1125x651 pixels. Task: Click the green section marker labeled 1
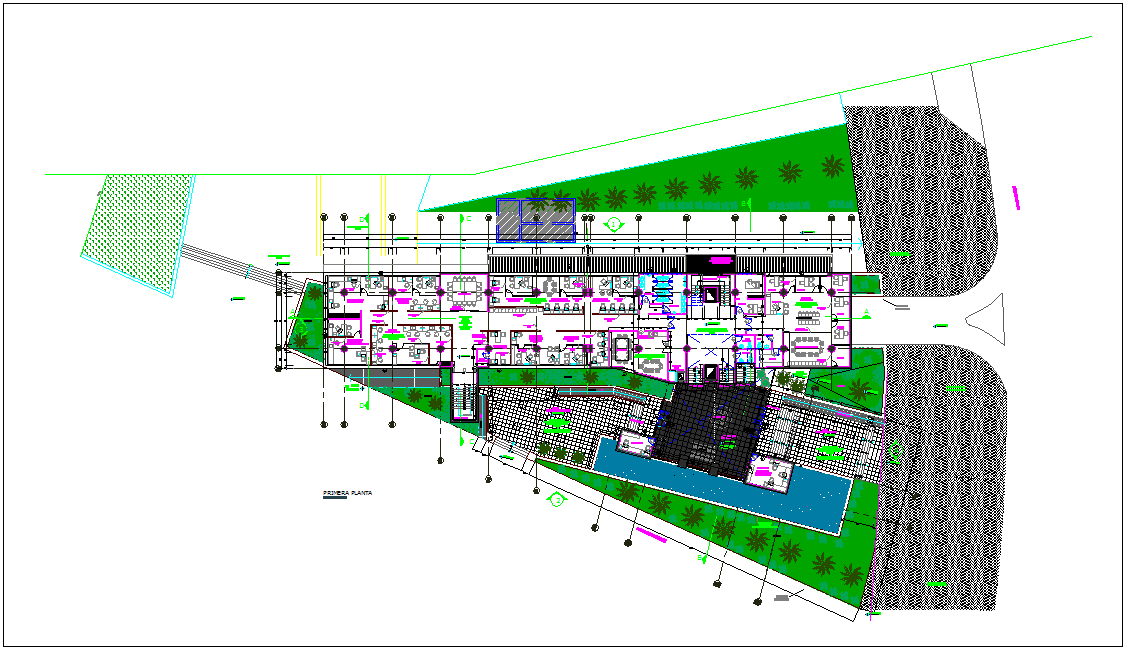[x=612, y=224]
